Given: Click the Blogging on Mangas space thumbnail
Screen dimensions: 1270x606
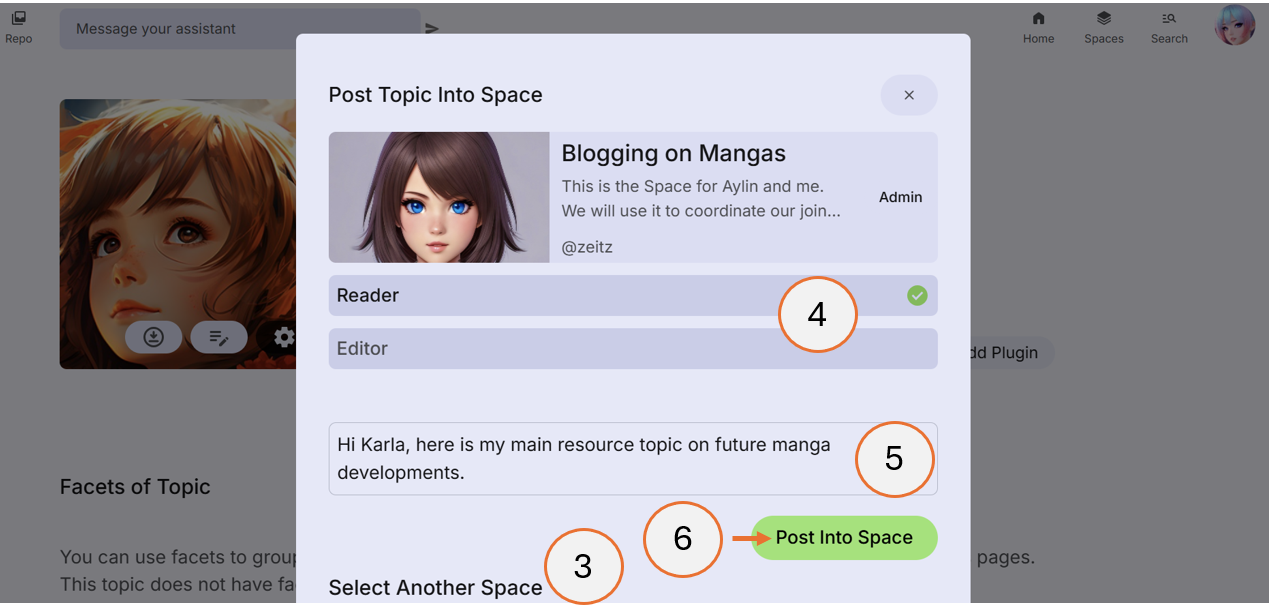Looking at the screenshot, I should (x=438, y=197).
